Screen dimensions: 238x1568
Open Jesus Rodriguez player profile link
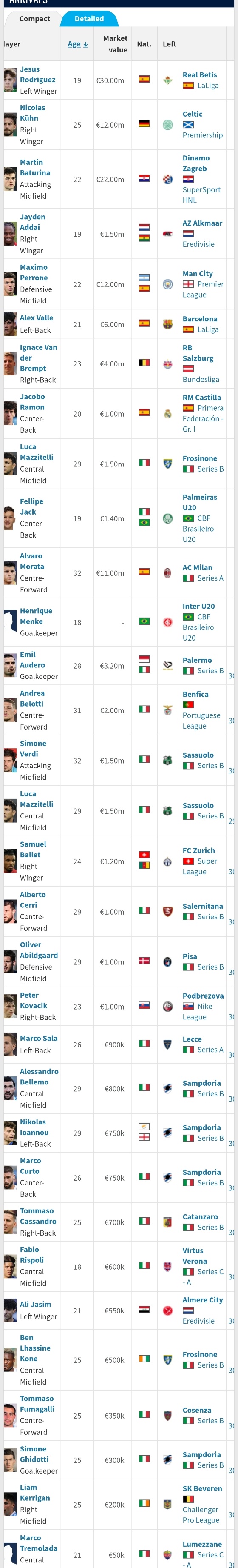pyautogui.click(x=38, y=74)
